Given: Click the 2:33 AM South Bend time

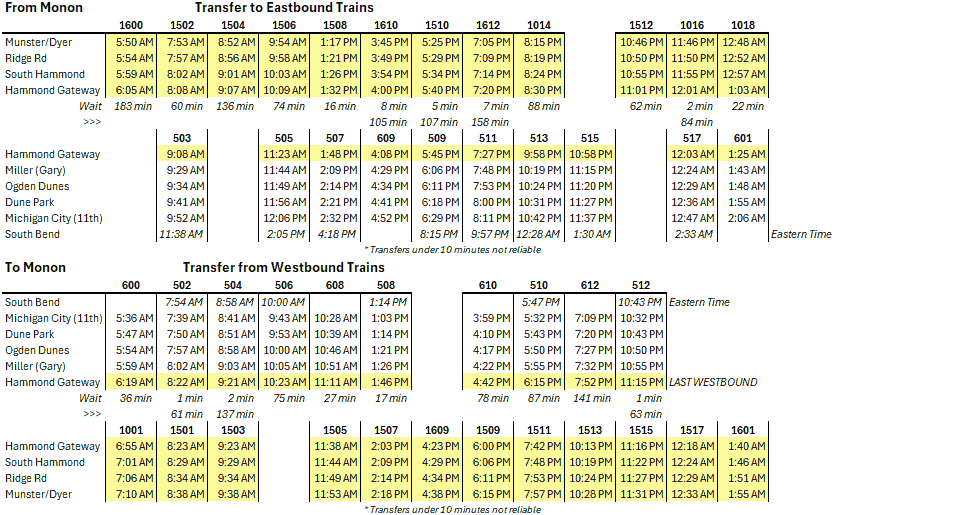Looking at the screenshot, I should 692,234.
